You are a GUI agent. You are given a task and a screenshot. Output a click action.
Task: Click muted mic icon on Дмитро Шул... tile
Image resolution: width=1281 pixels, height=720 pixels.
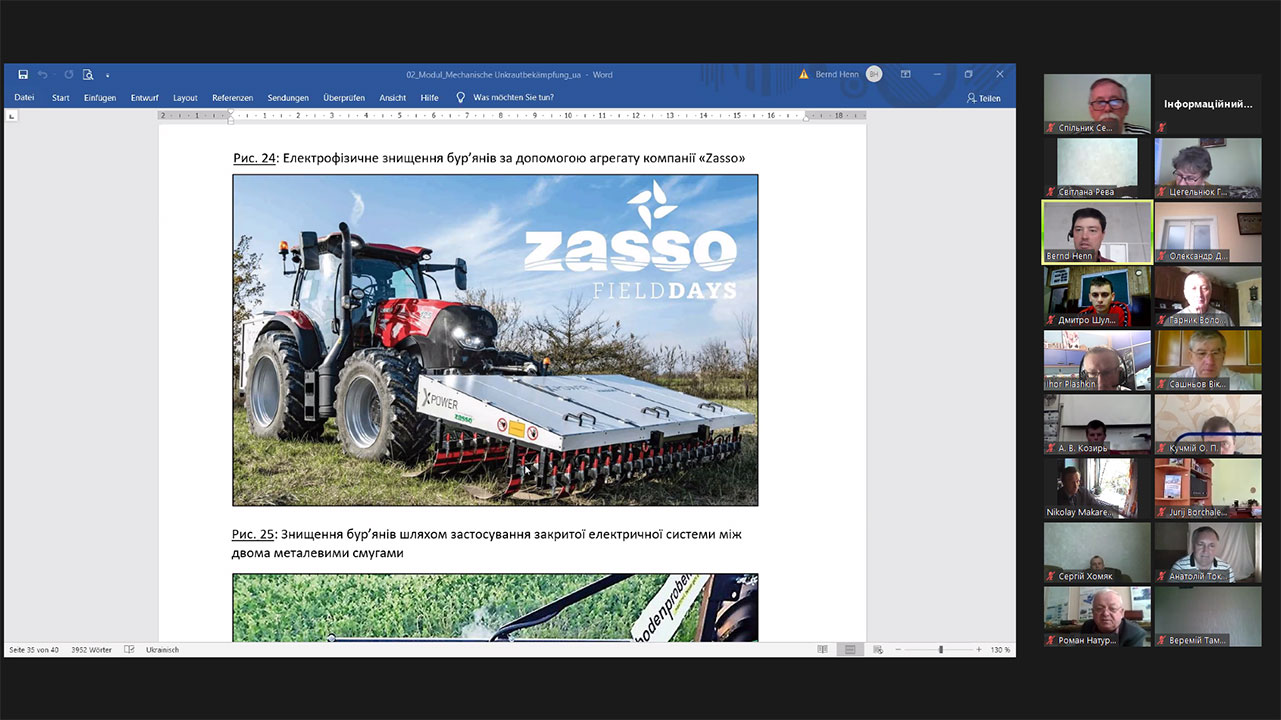(x=1051, y=320)
